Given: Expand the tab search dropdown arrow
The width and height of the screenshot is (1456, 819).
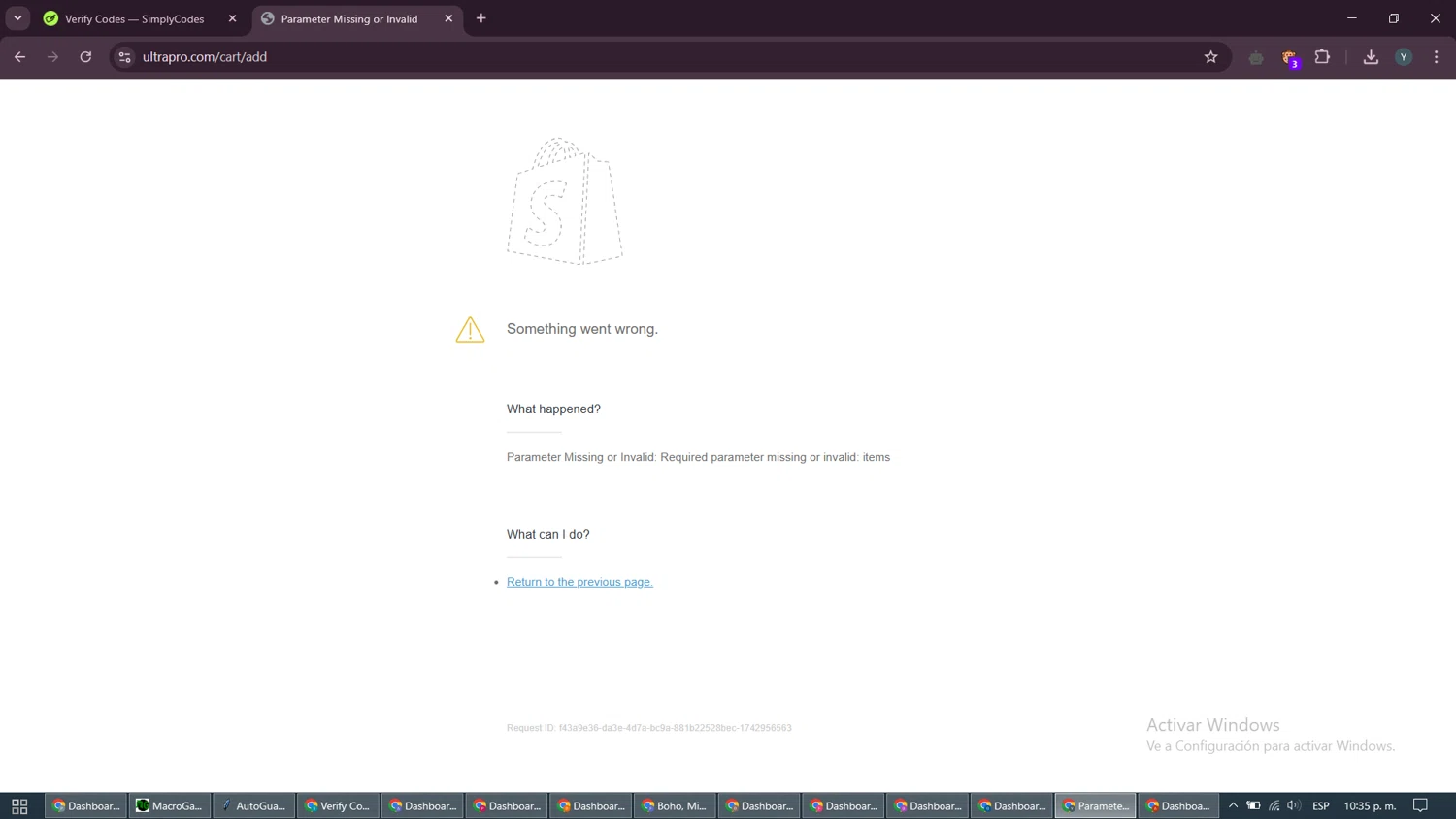Looking at the screenshot, I should 17,18.
